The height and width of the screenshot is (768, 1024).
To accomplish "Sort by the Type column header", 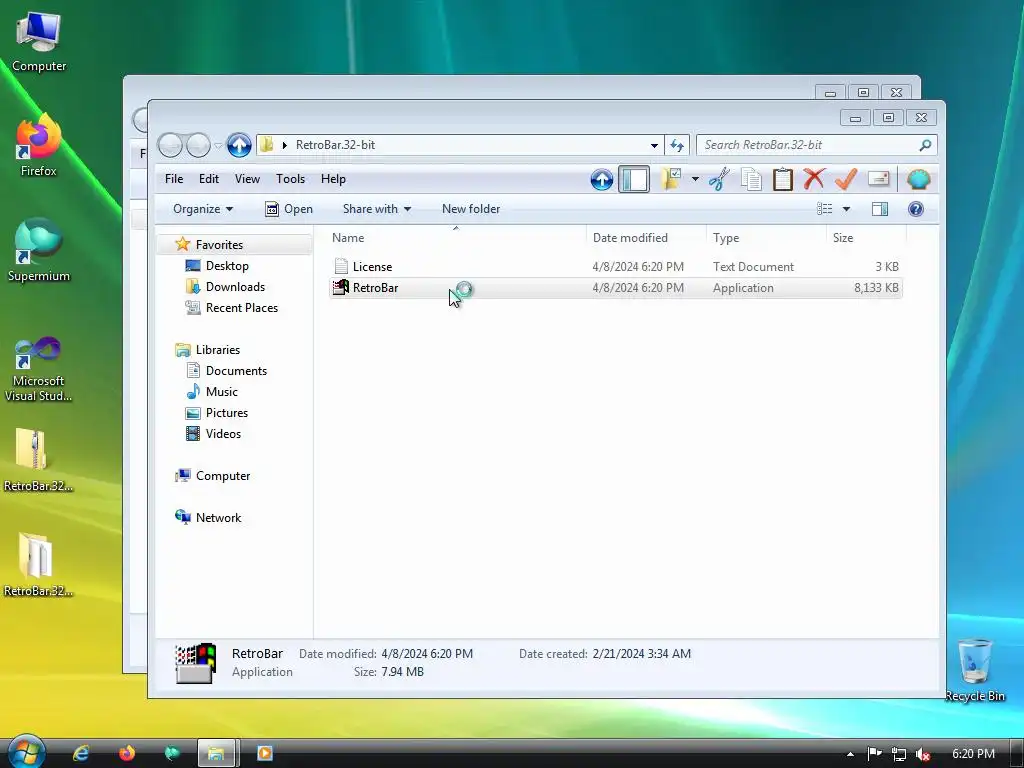I will (765, 238).
